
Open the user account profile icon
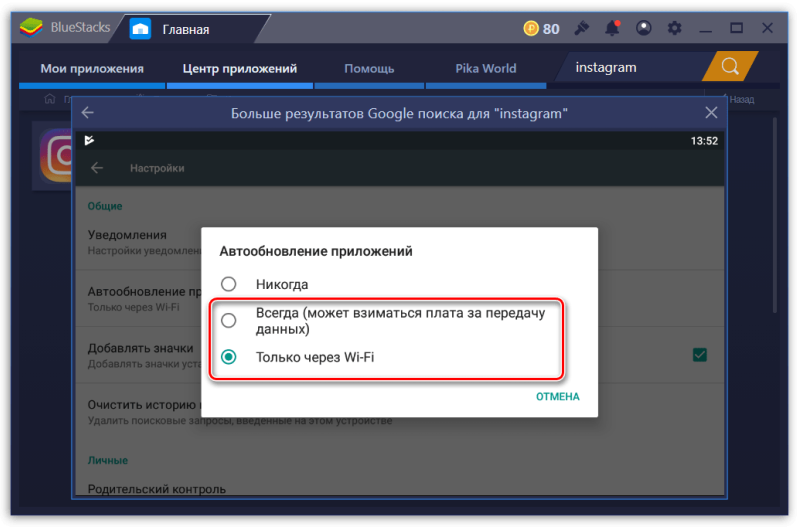coord(643,28)
